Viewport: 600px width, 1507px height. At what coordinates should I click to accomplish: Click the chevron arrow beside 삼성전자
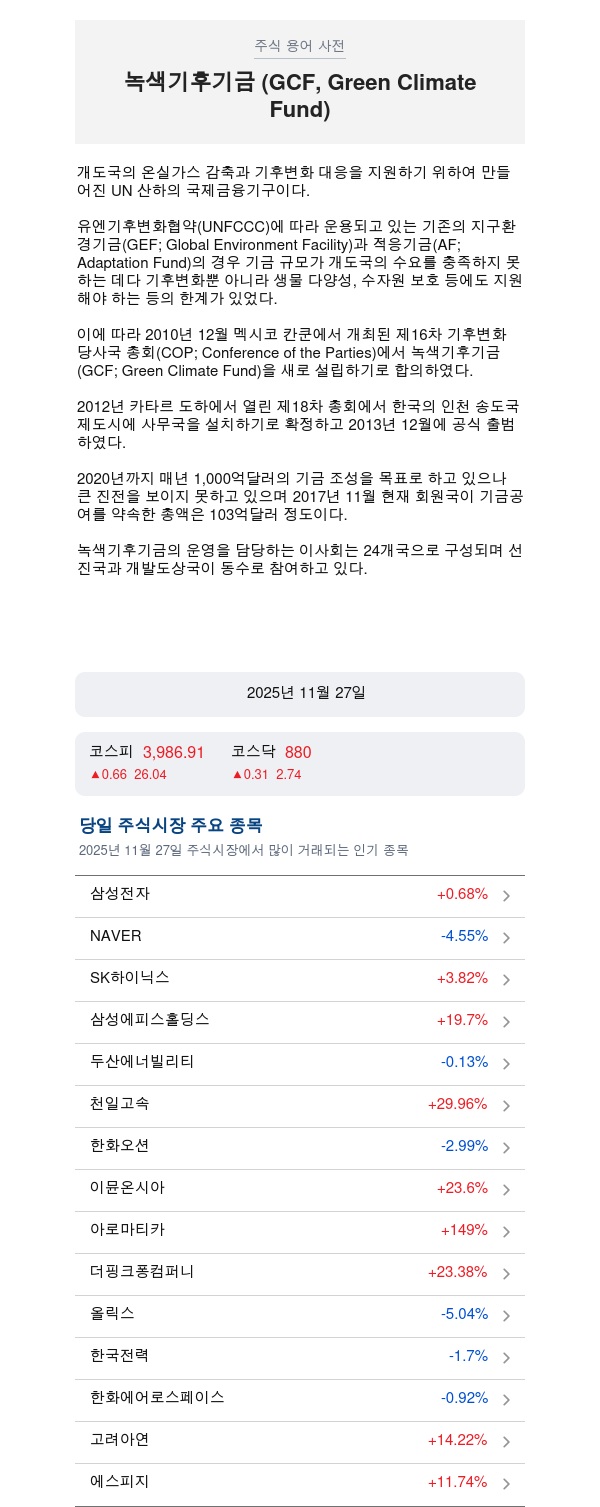[x=506, y=896]
